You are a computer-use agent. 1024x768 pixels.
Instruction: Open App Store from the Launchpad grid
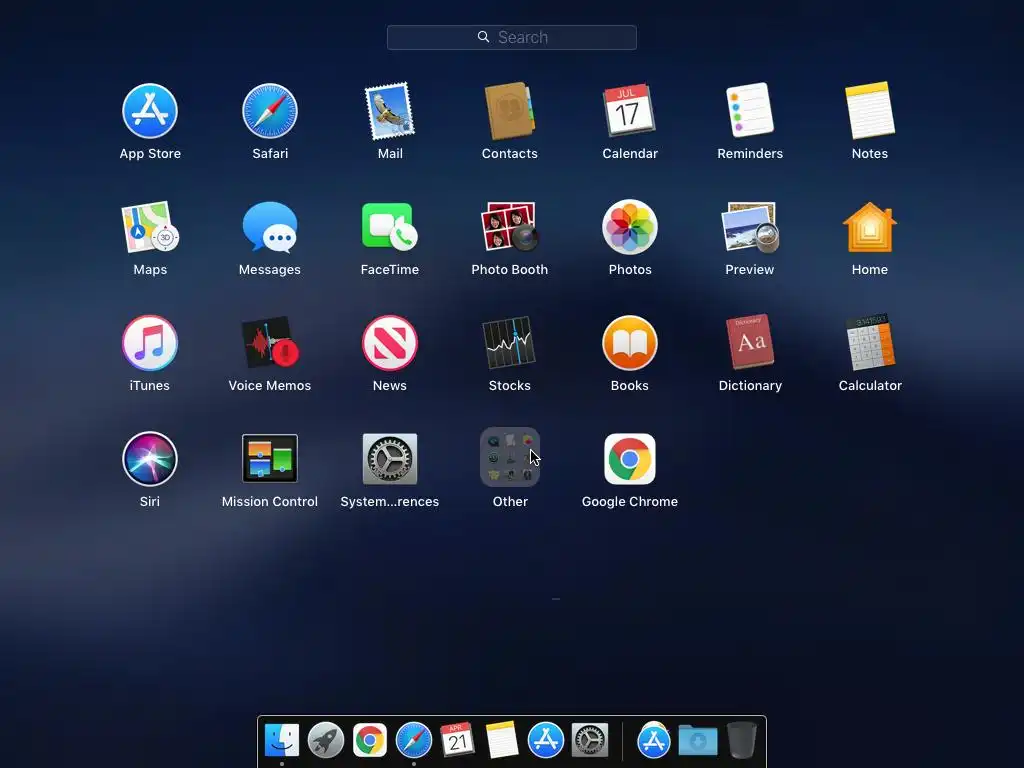pos(150,111)
